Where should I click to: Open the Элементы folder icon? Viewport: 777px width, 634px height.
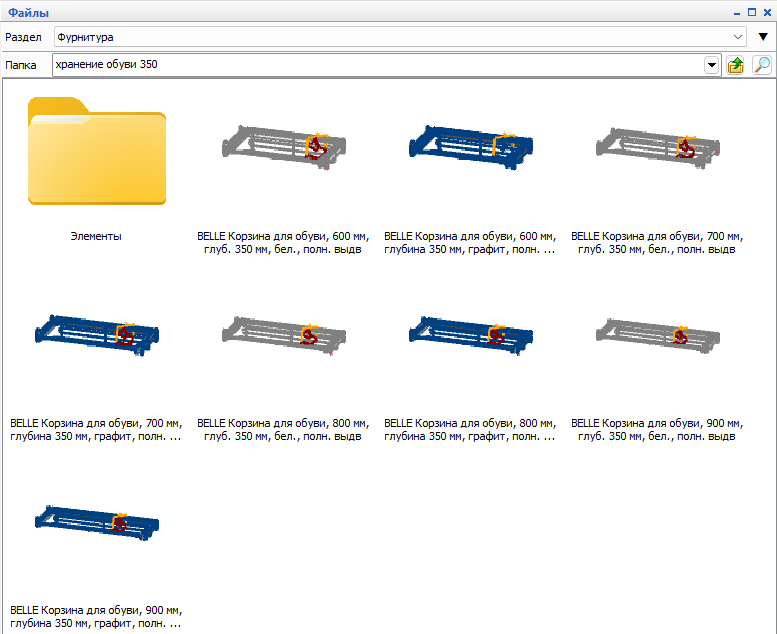tap(97, 151)
